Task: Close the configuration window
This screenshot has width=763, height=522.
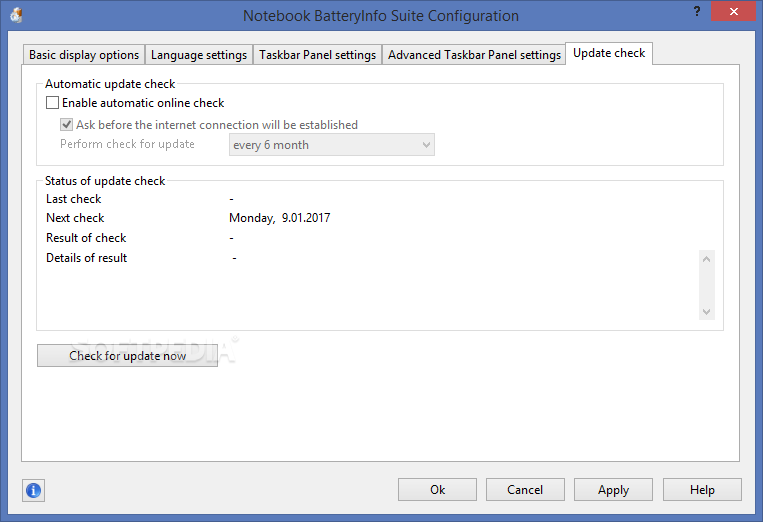Action: pos(733,12)
